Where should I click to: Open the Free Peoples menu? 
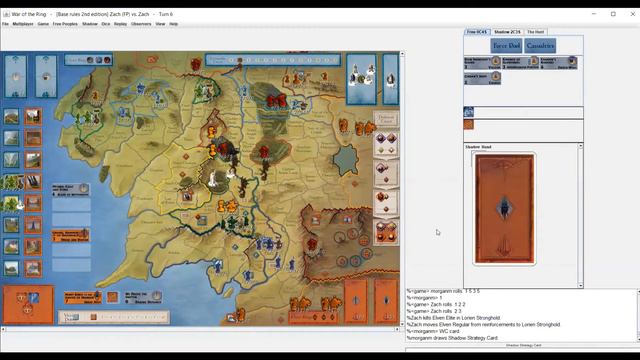point(65,24)
